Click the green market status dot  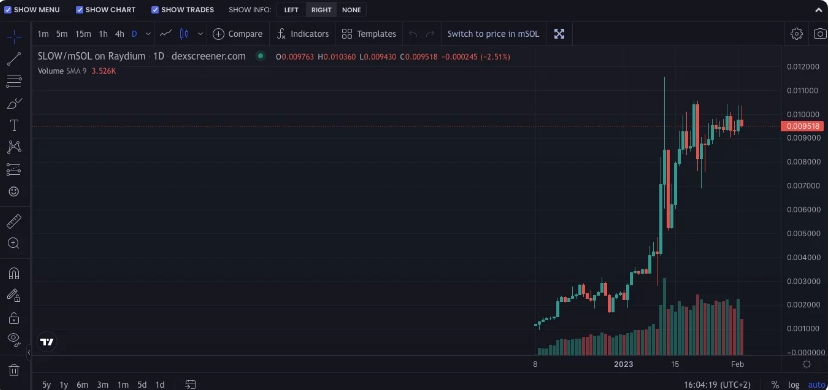260,56
